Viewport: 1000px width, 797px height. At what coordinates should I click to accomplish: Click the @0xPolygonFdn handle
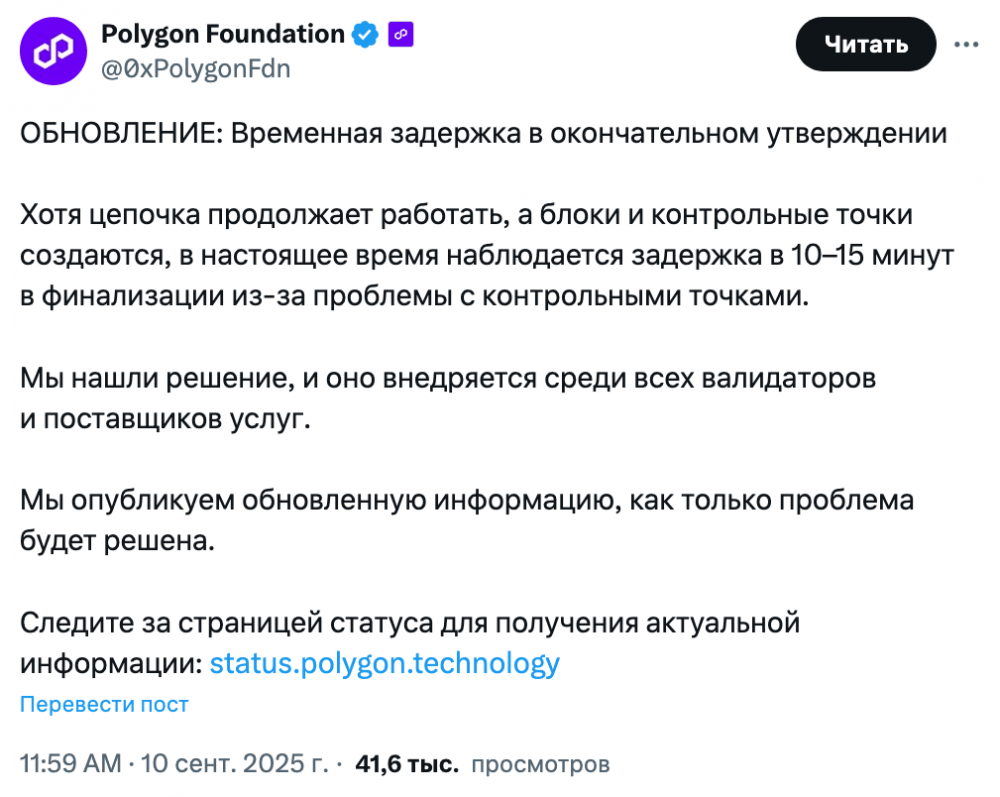tap(196, 68)
